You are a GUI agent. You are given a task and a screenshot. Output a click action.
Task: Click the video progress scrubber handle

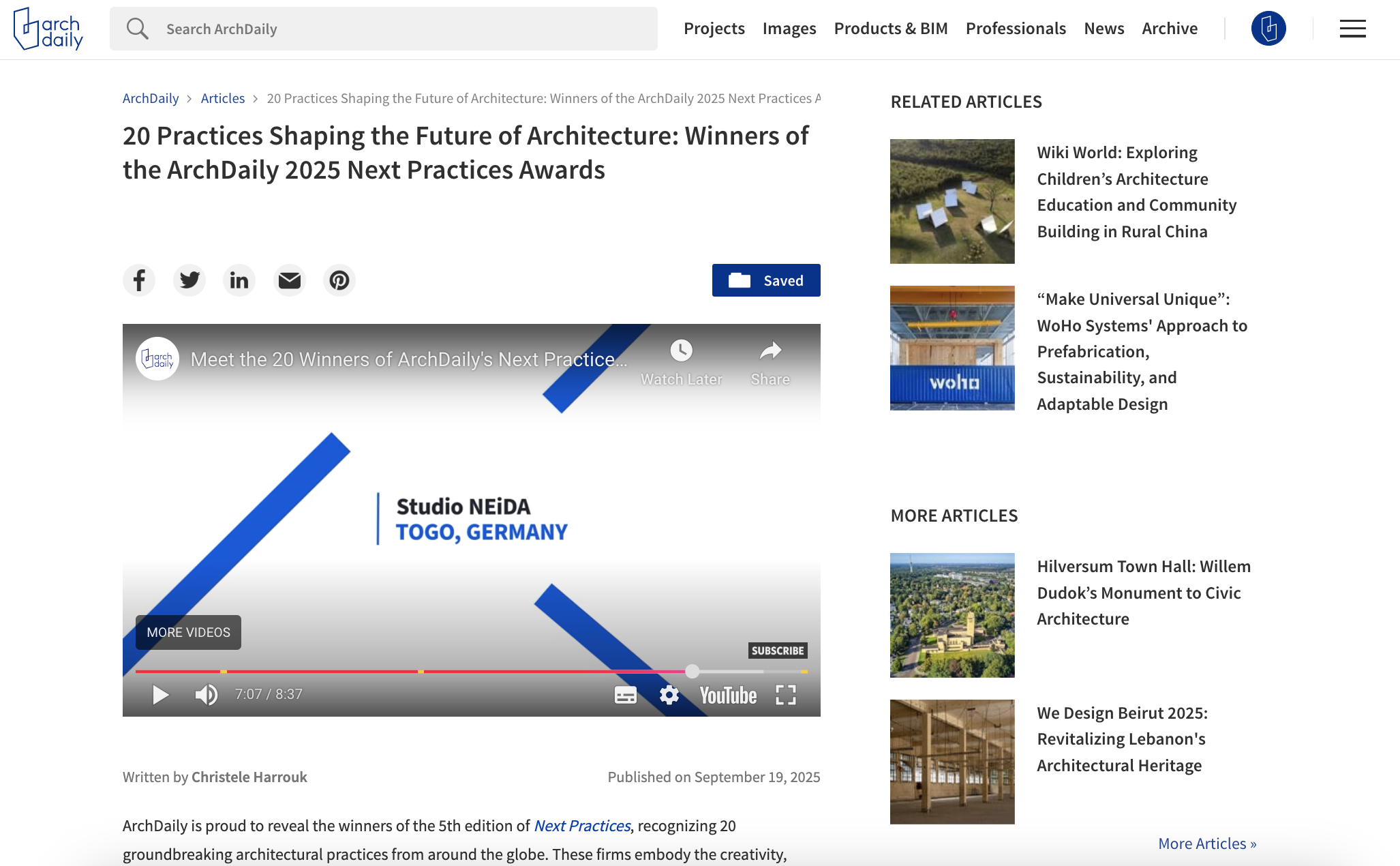pos(692,672)
